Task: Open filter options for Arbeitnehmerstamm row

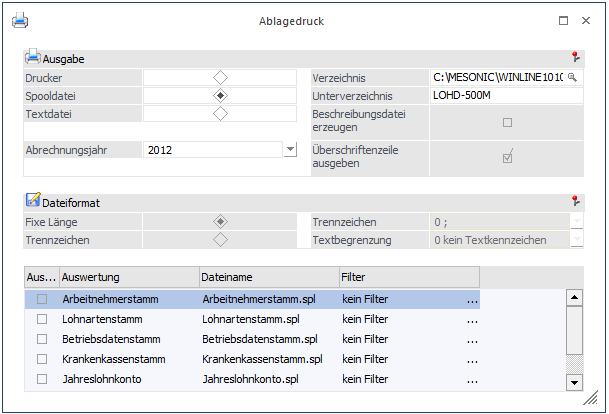Action: coord(471,299)
